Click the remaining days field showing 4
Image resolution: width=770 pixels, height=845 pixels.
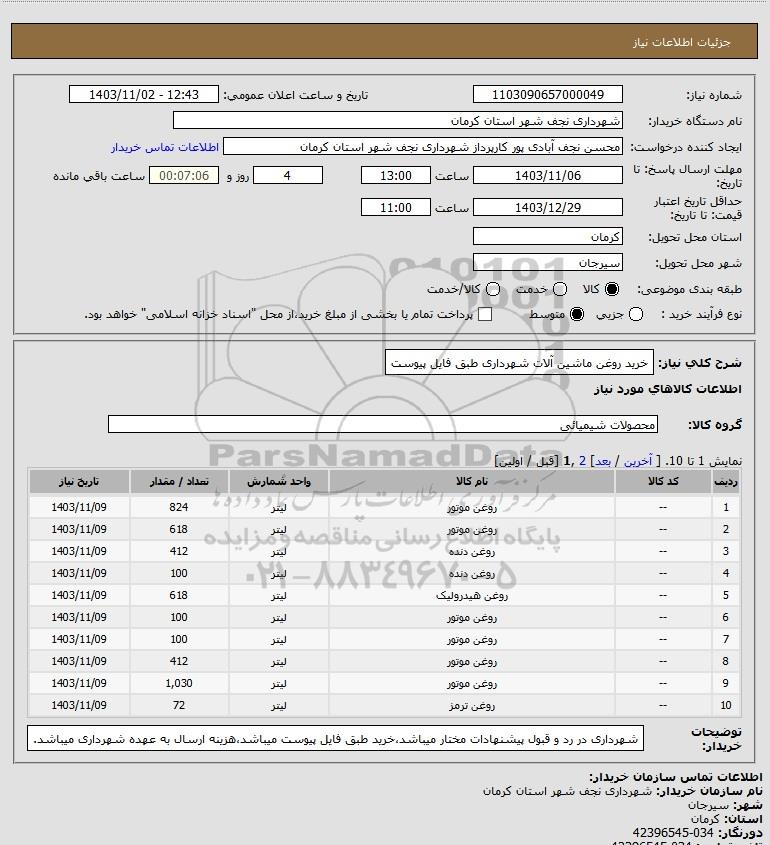[x=288, y=175]
